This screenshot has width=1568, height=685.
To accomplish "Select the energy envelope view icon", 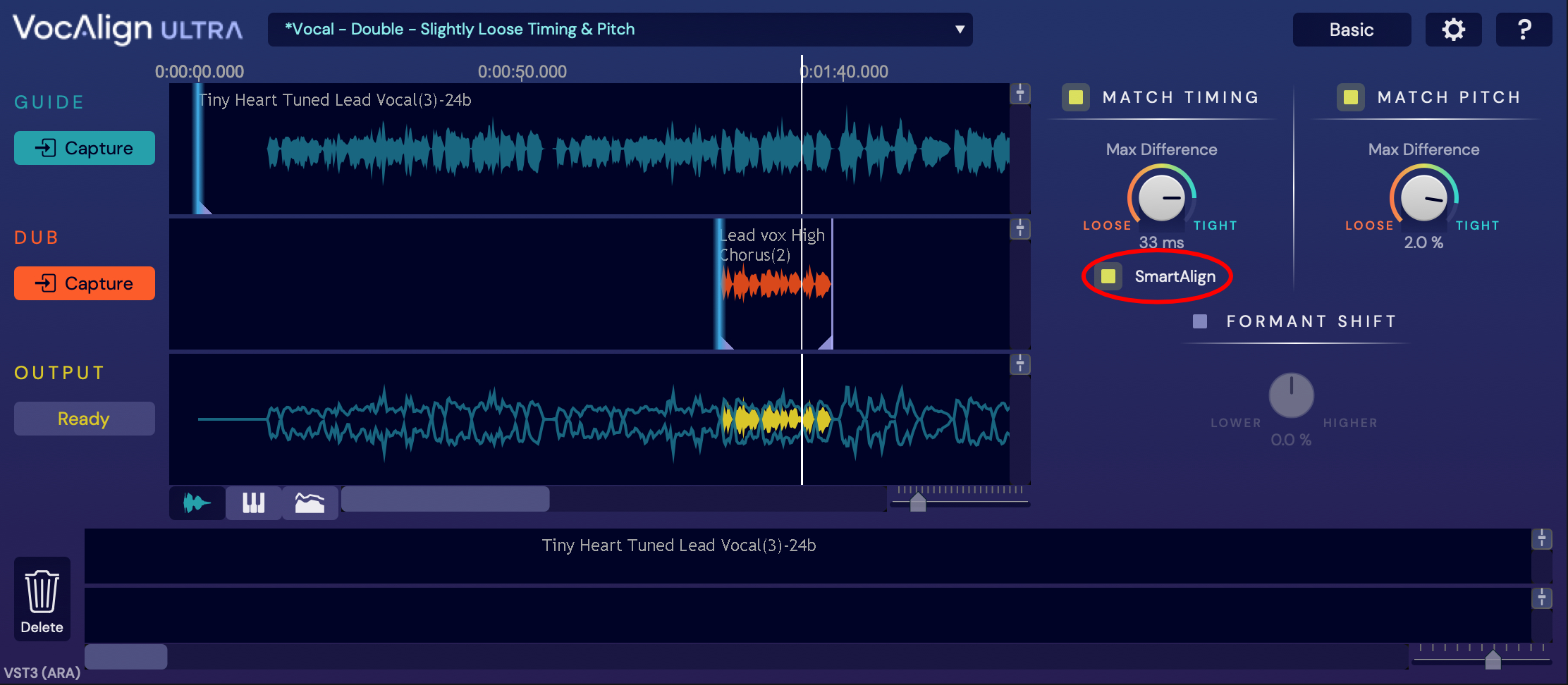I will pyautogui.click(x=310, y=502).
